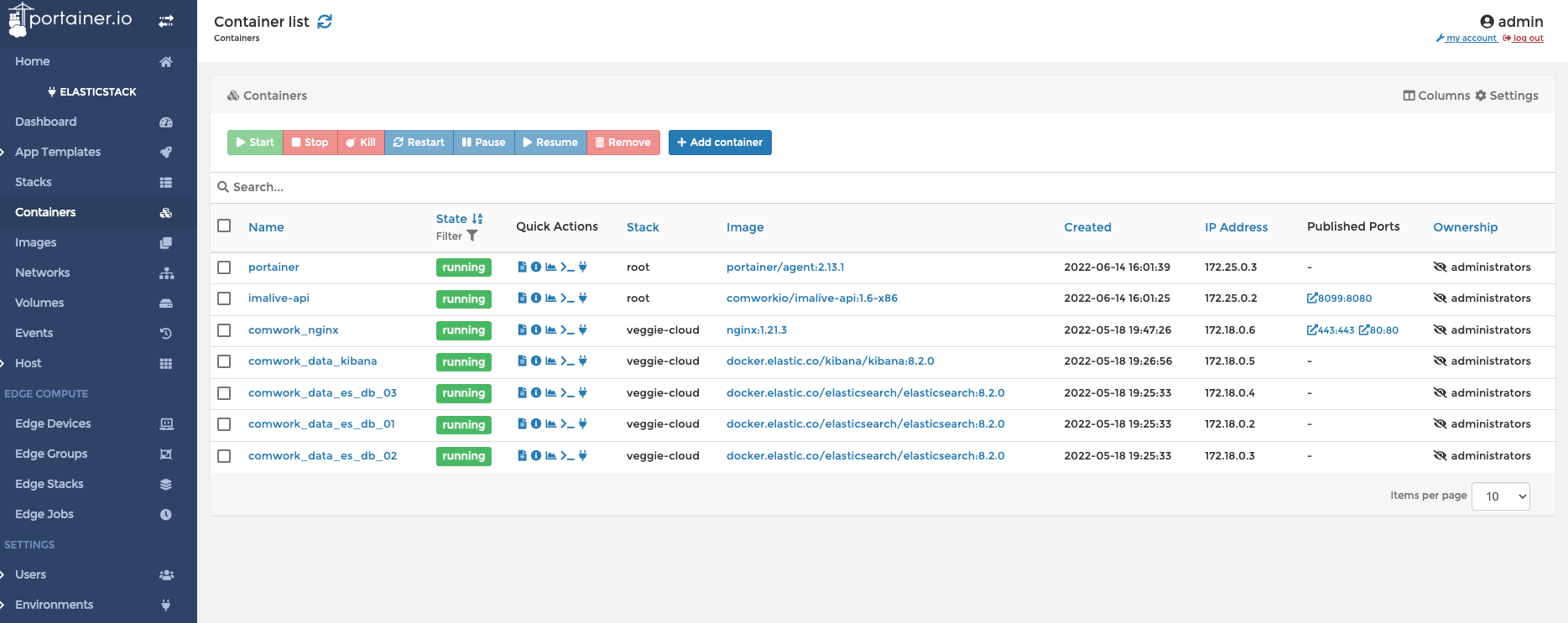Viewport: 1568px width, 623px height.
Task: Click the container Search field
Action: tap(883, 187)
